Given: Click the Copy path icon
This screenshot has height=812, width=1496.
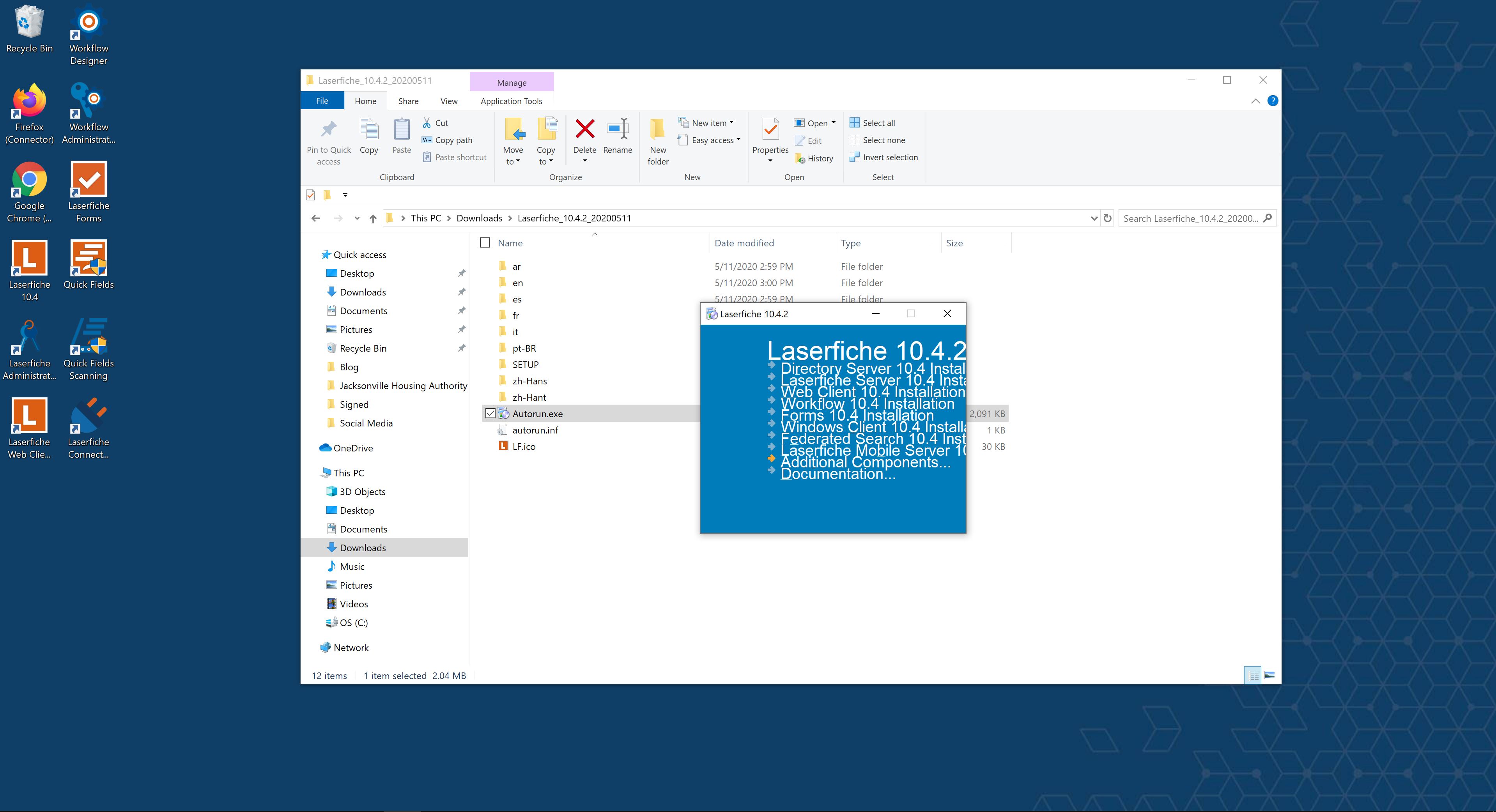Looking at the screenshot, I should [x=427, y=140].
